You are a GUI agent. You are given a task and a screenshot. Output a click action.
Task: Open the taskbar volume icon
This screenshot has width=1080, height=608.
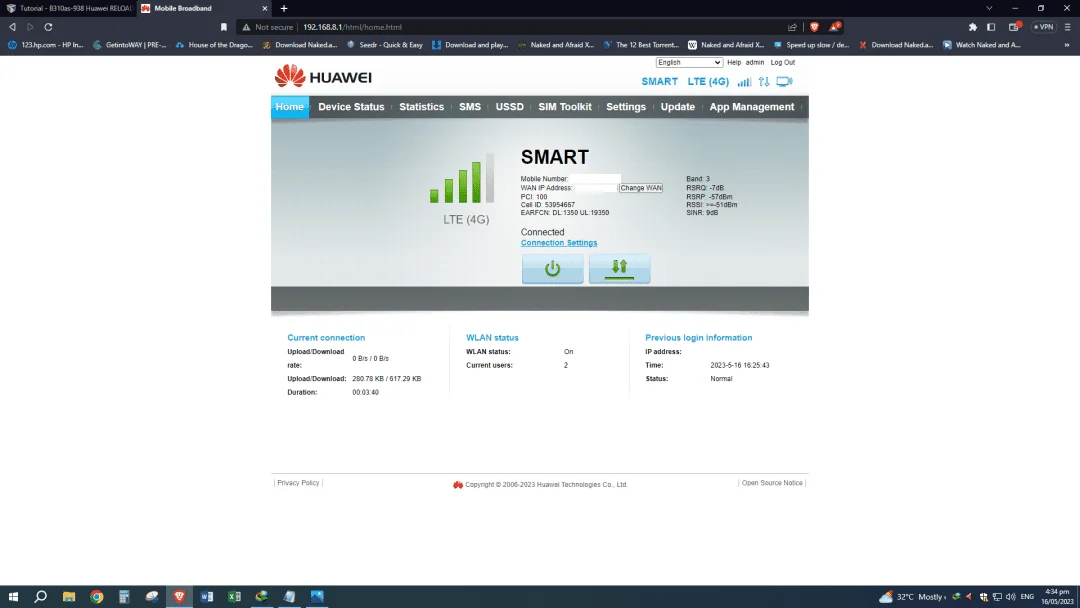[1010, 596]
